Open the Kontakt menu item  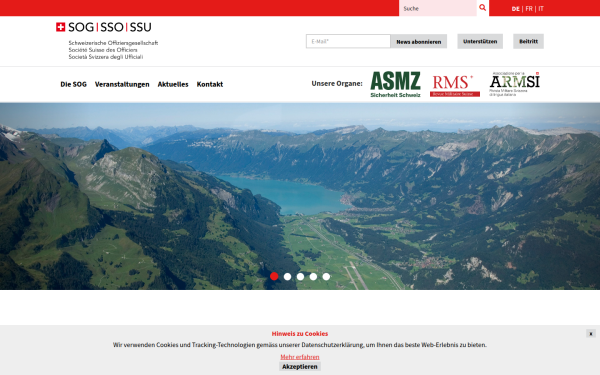click(x=210, y=84)
